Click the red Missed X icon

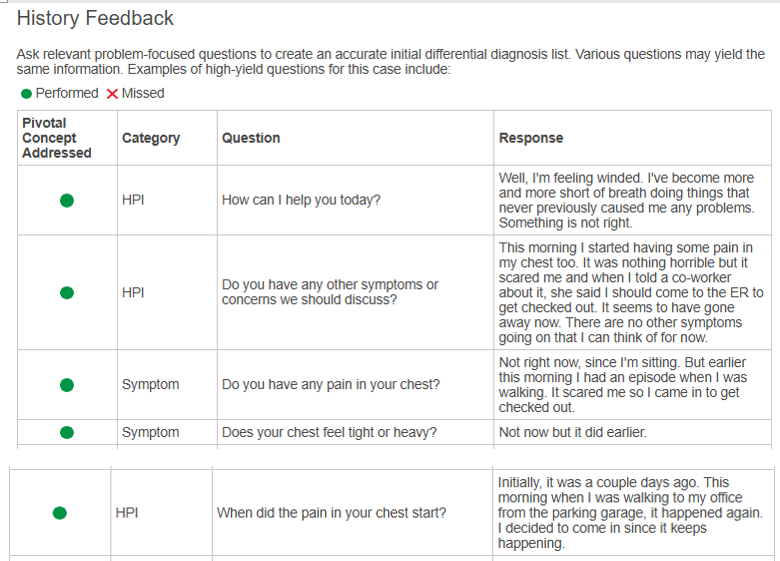click(112, 94)
